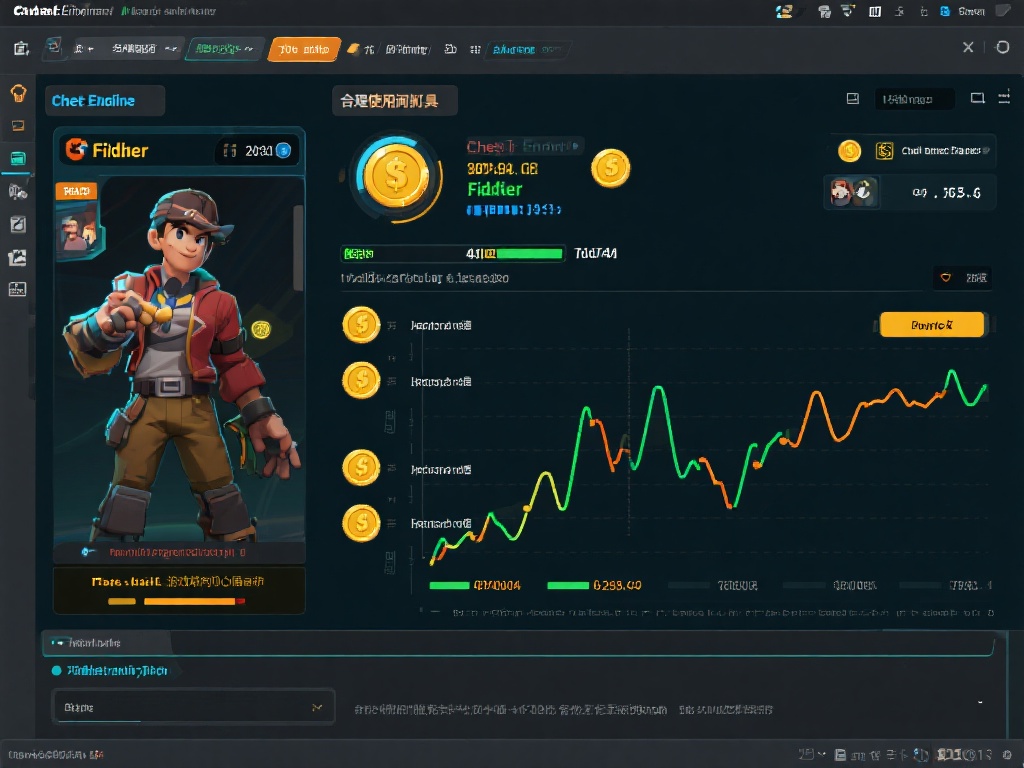Select the Chet Engine tab
The height and width of the screenshot is (768, 1024).
(104, 101)
